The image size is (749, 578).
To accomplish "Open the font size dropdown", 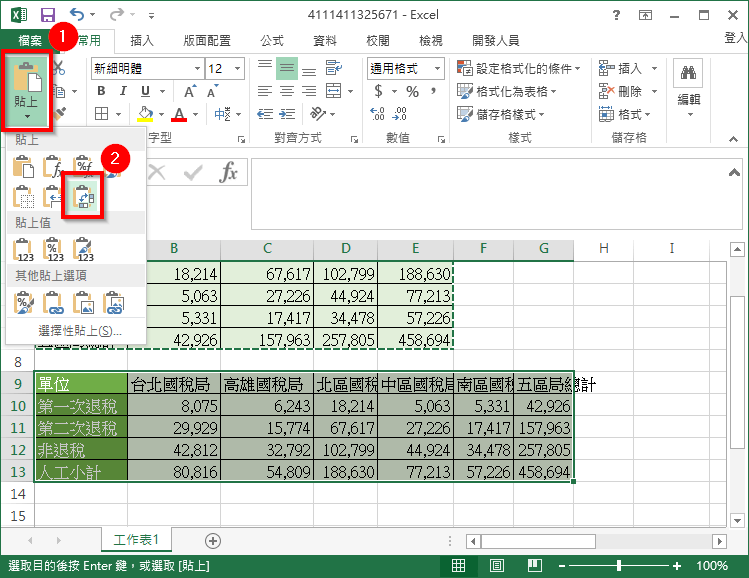I will click(x=237, y=68).
